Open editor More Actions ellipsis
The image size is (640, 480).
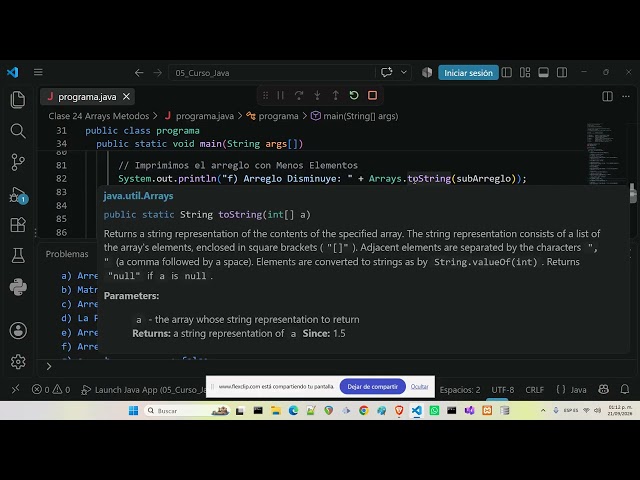pos(626,96)
